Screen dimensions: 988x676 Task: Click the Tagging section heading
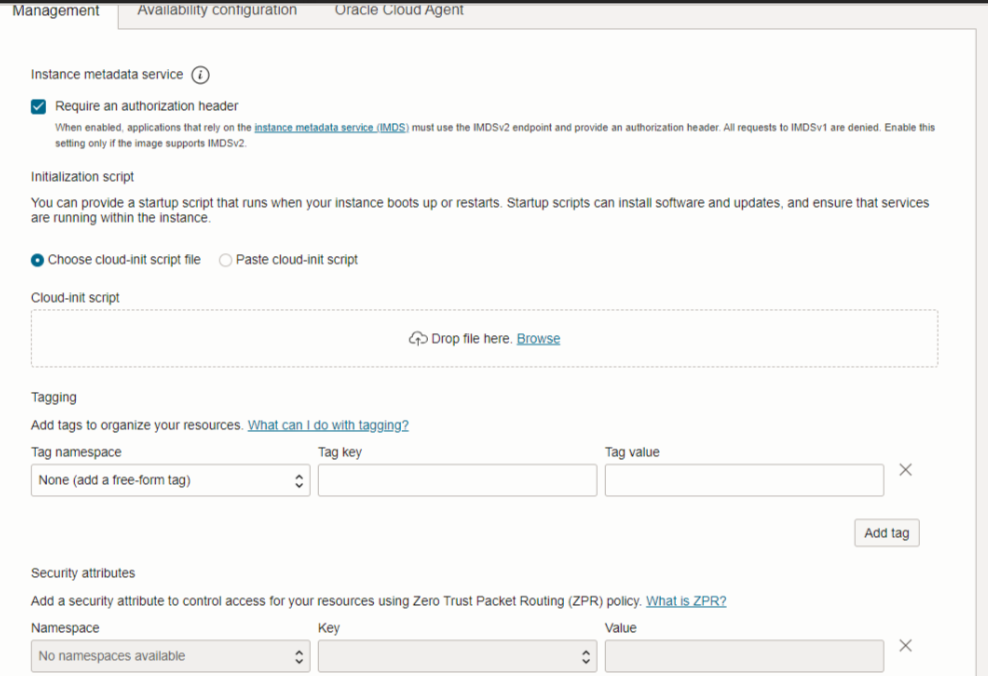(x=54, y=398)
